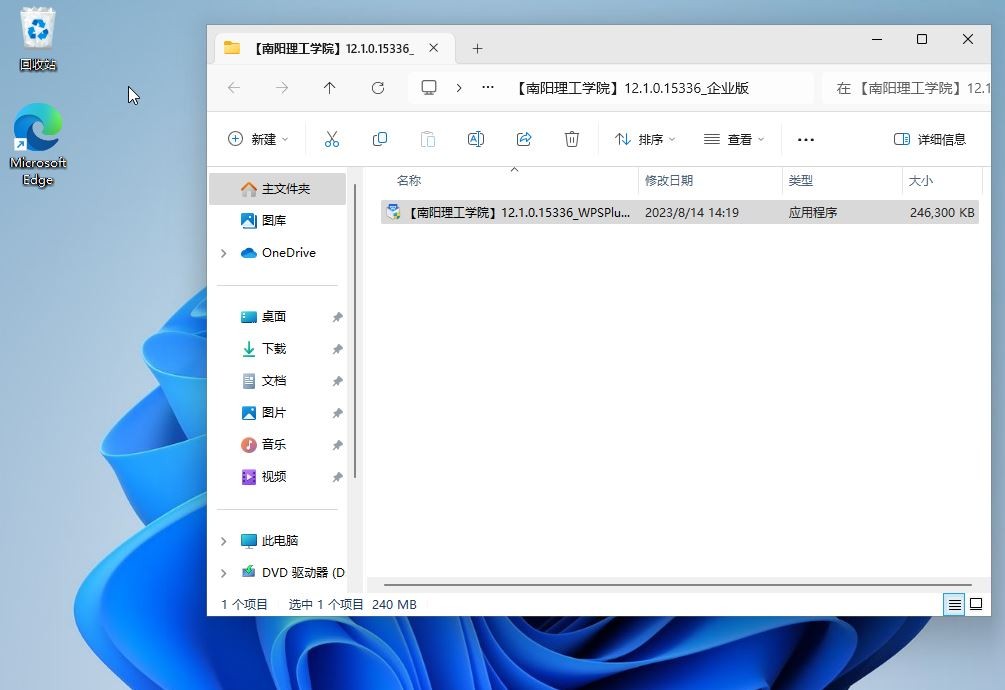This screenshot has width=1005, height=690.
Task: Click the Delete trash icon
Action: click(x=572, y=139)
